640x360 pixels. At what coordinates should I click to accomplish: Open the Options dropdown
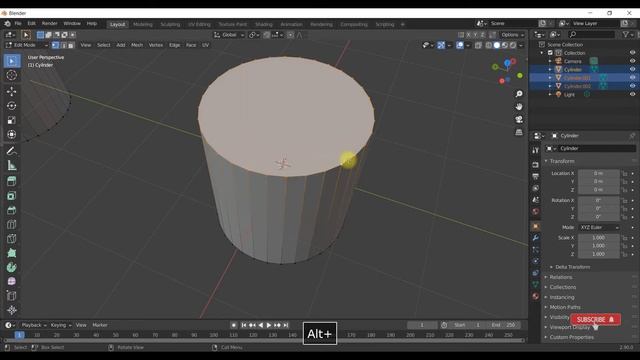point(513,35)
